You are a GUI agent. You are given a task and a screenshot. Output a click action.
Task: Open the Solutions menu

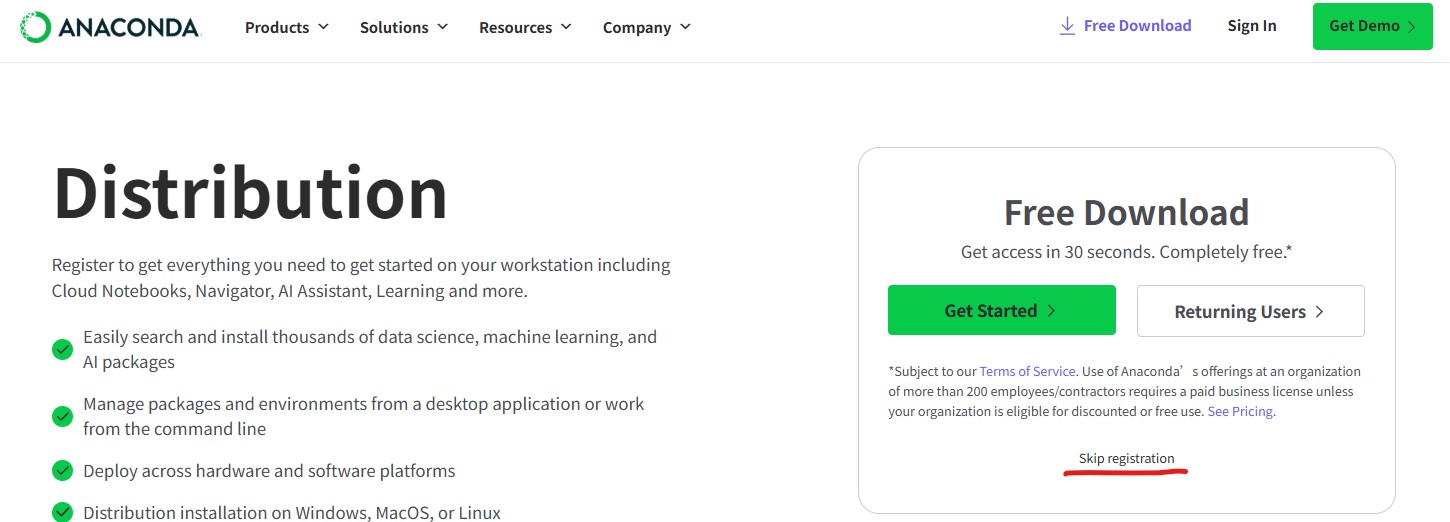click(404, 27)
